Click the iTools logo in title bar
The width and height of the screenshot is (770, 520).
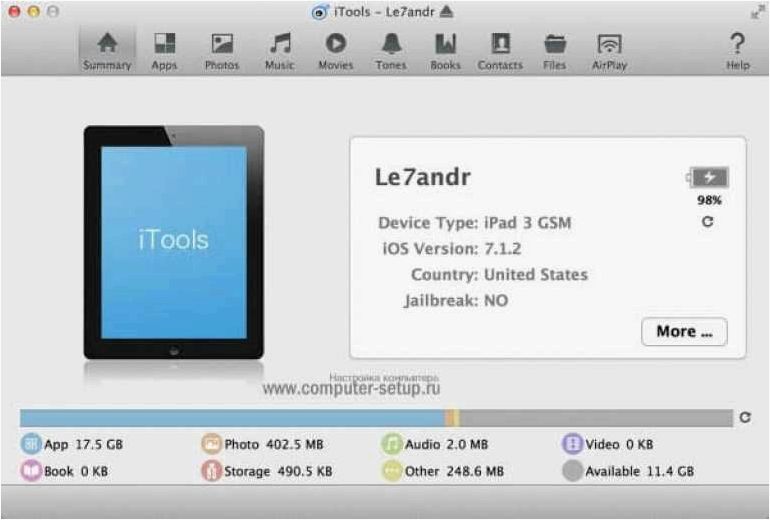(x=320, y=12)
